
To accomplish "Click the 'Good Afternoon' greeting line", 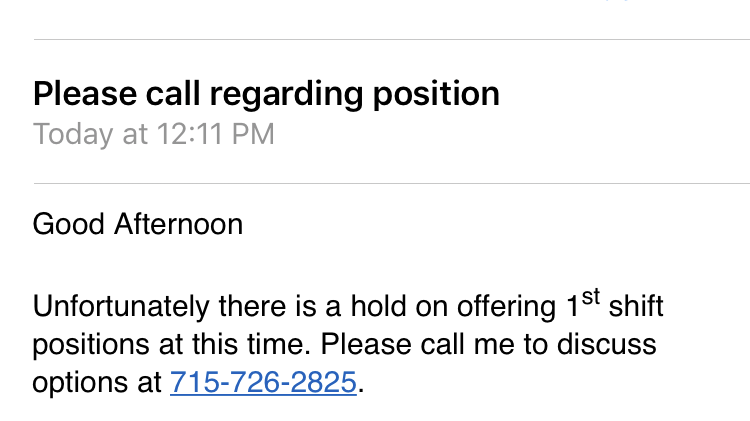I will pos(138,223).
